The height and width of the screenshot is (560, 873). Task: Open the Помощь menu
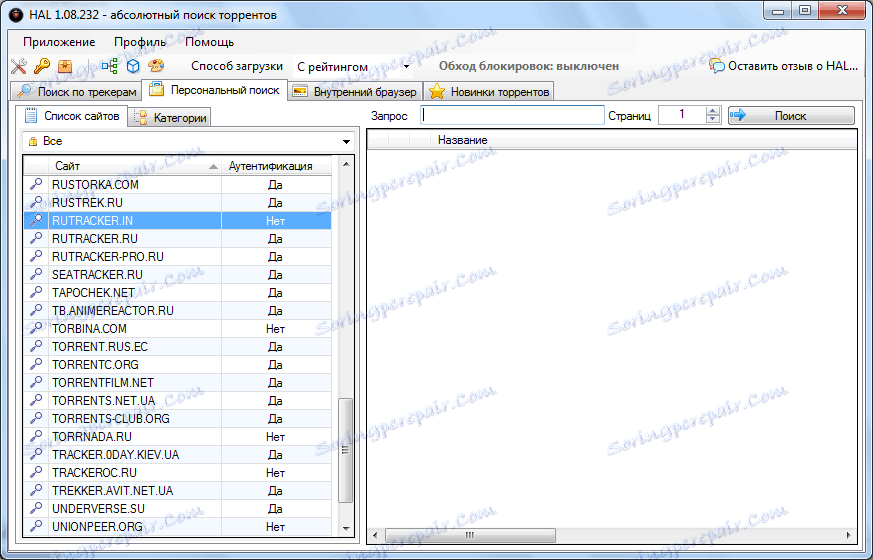coord(209,42)
